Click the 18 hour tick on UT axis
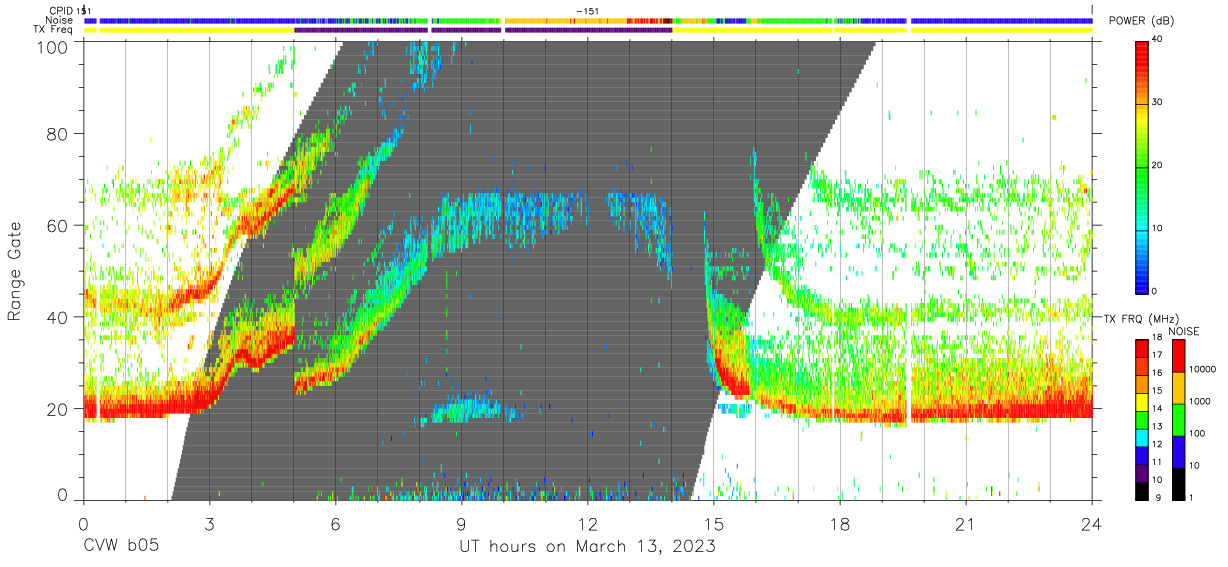 [839, 523]
